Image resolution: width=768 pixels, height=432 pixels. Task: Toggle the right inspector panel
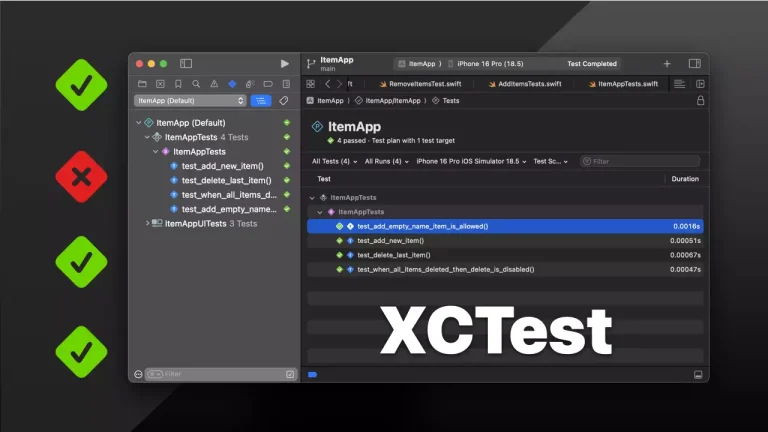694,64
